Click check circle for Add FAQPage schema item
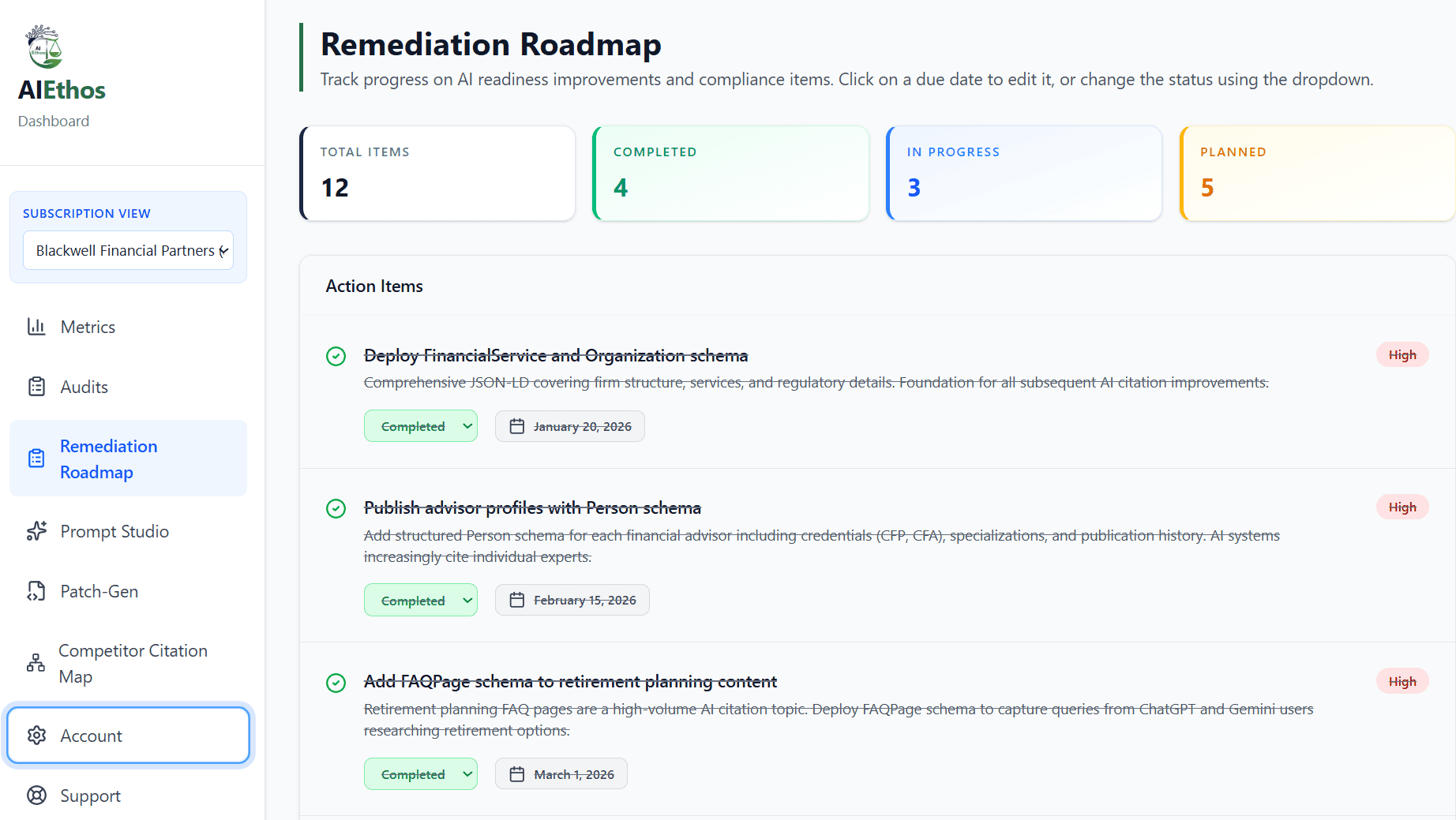Image resolution: width=1456 pixels, height=820 pixels. tap(336, 683)
